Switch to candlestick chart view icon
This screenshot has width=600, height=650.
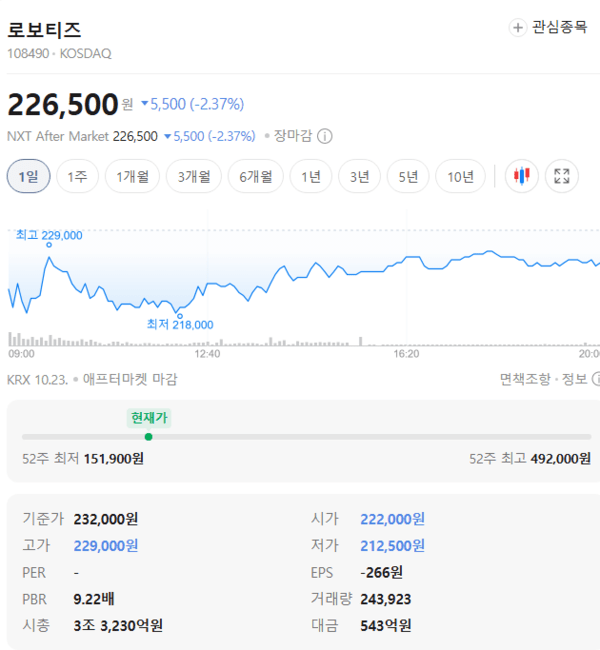tap(522, 176)
